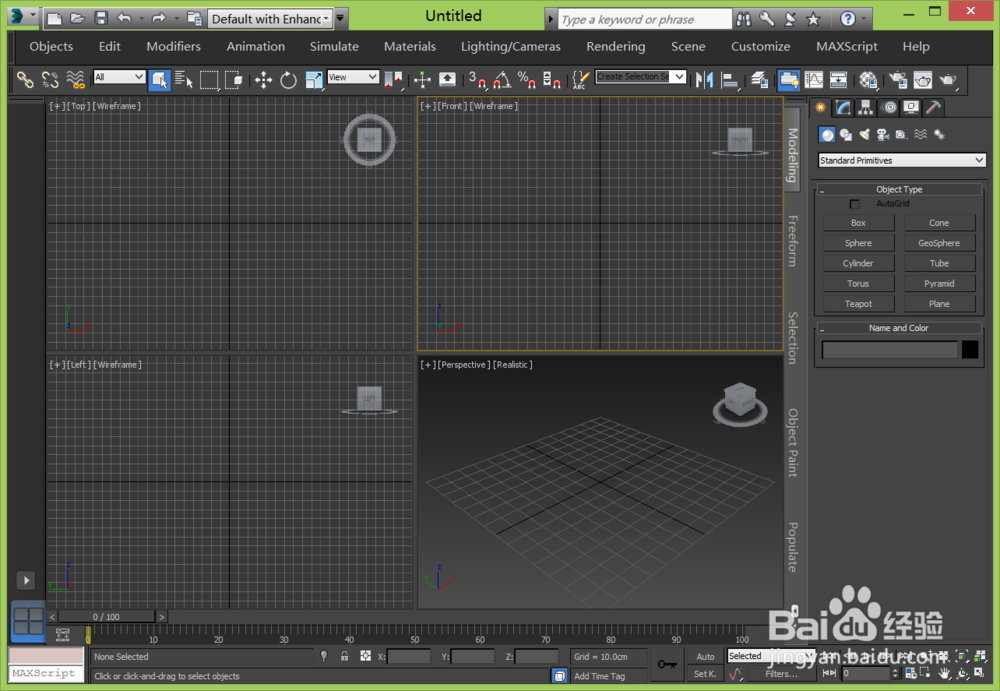
Task: Click Use Pivot Point Center icon
Action: (x=393, y=80)
